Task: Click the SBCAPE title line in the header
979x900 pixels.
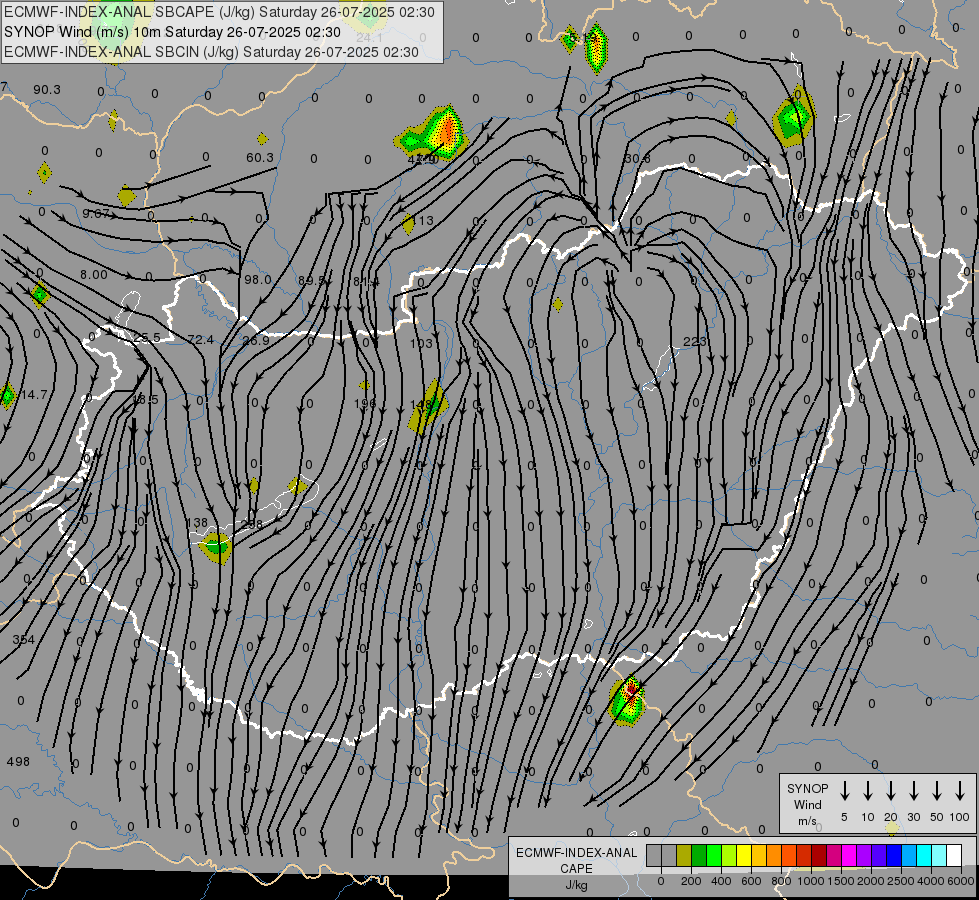Action: 219,12
